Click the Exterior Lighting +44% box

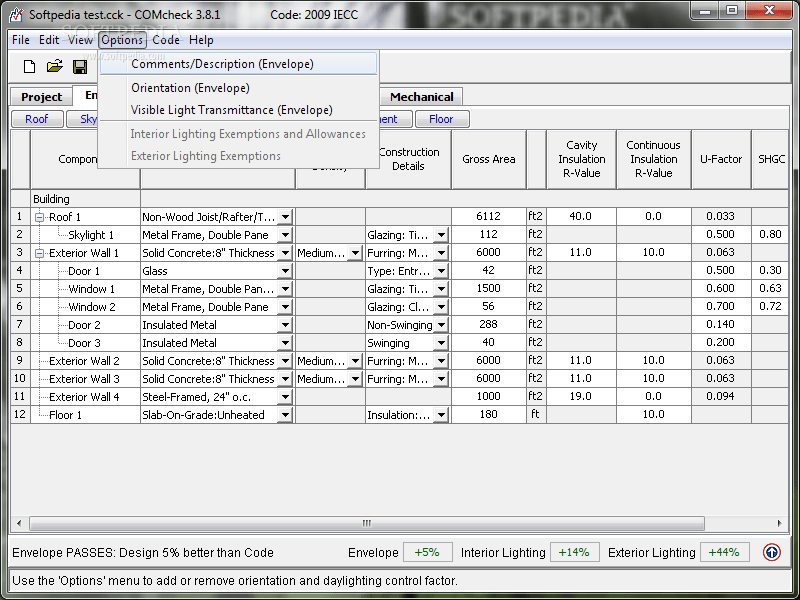(x=724, y=552)
